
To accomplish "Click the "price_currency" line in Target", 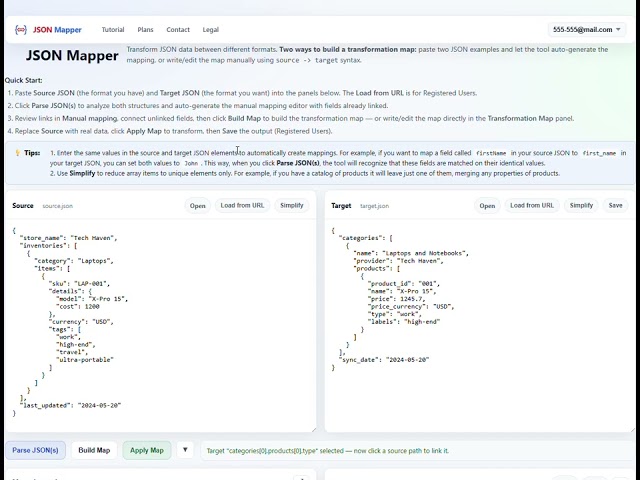I will pos(411,307).
